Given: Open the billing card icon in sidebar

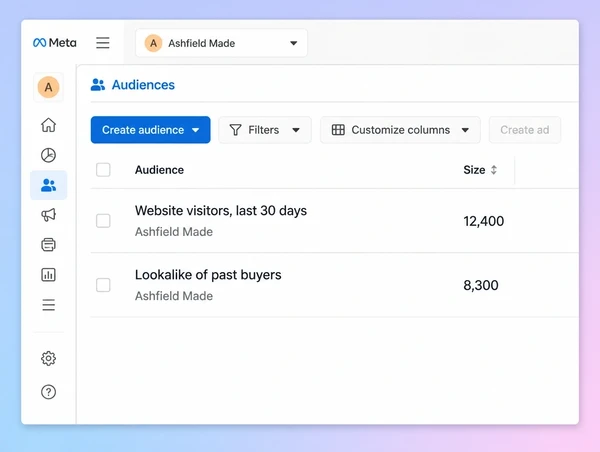Looking at the screenshot, I should point(48,245).
